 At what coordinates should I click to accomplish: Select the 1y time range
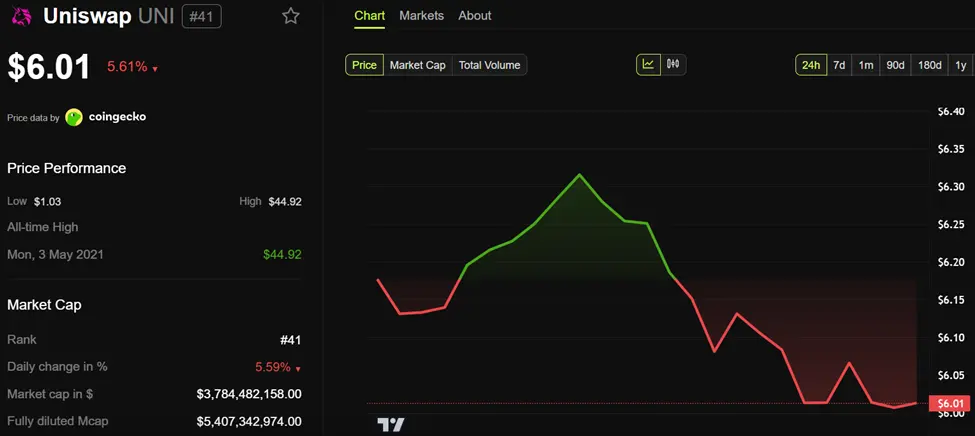[961, 65]
